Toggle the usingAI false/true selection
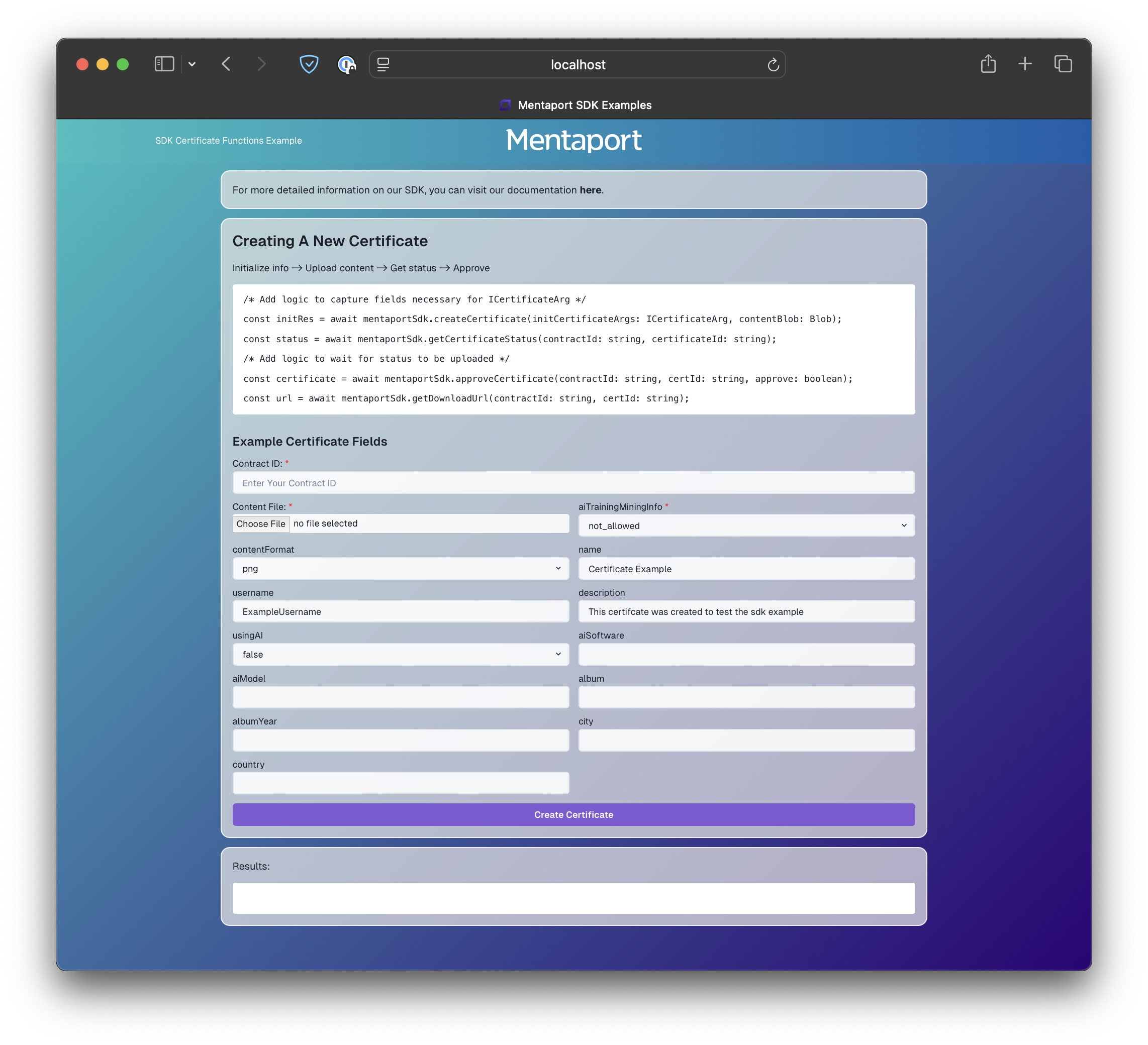Image resolution: width=1148 pixels, height=1045 pixels. (x=400, y=654)
